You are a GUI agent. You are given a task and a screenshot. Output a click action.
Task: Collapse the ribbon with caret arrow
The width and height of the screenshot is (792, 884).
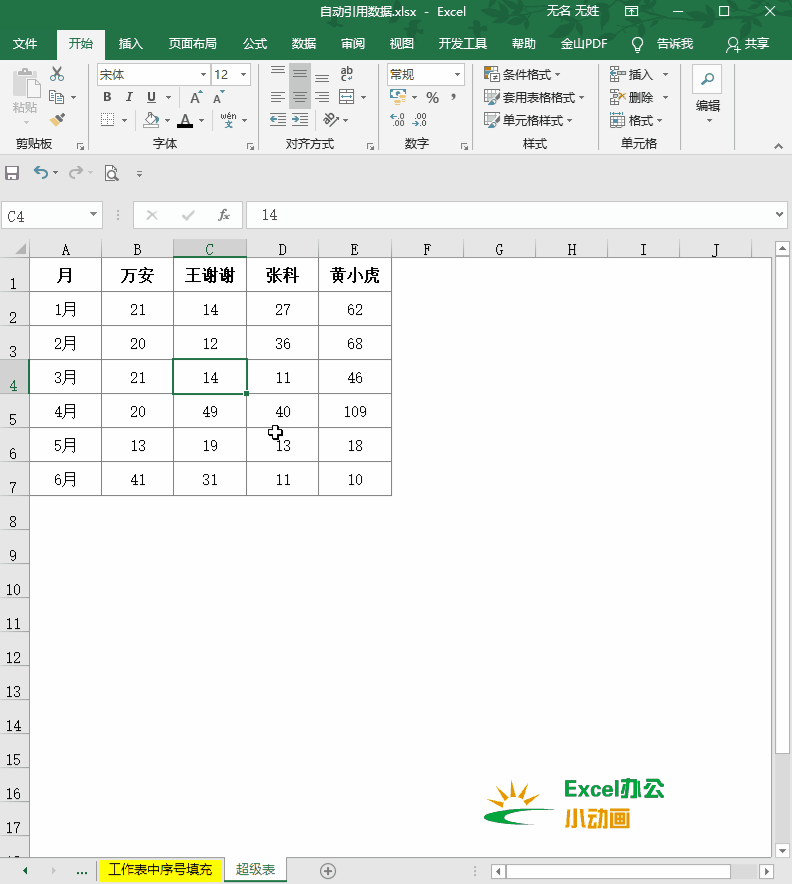[x=778, y=146]
